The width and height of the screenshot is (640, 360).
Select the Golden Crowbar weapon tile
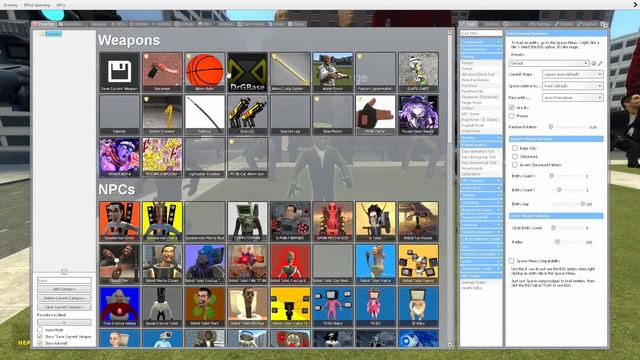162,115
